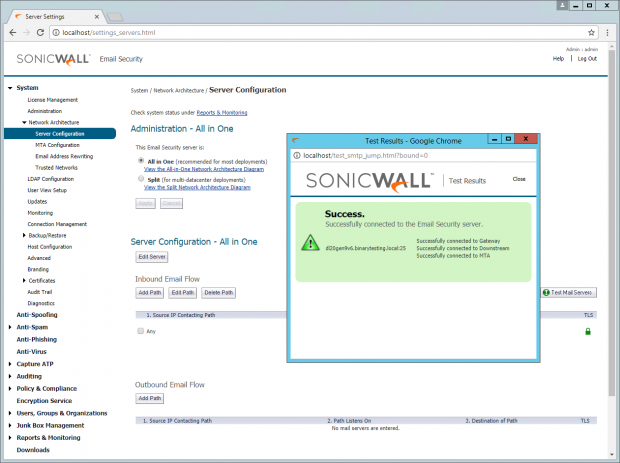
Task: Open User View Setup page
Action: 47,190
